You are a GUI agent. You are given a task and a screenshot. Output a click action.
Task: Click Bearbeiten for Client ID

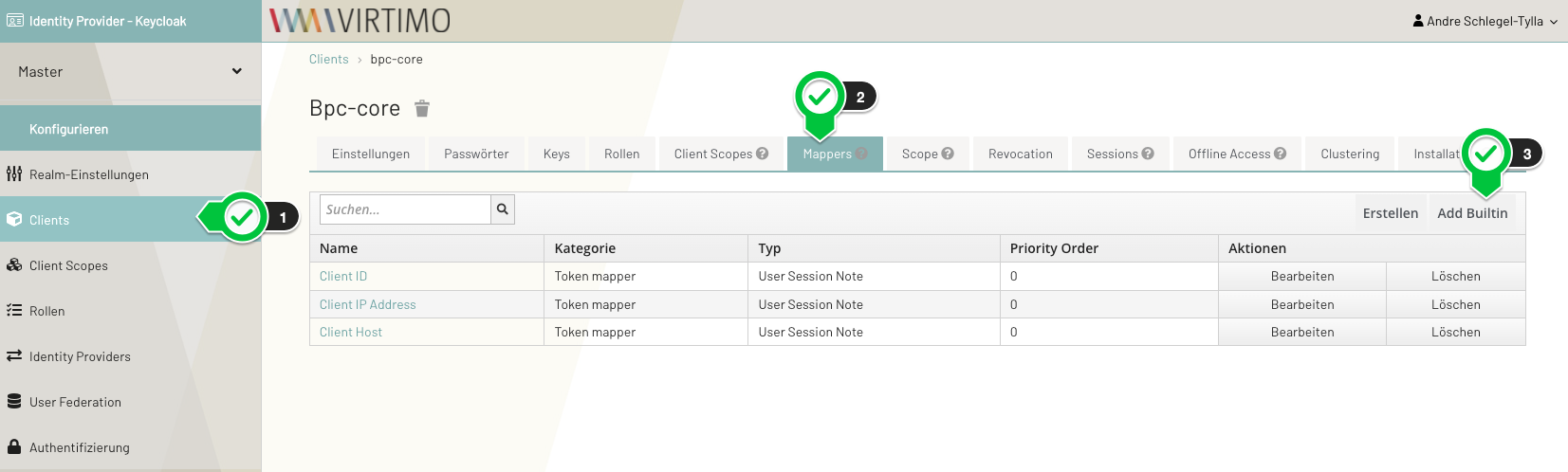coord(1302,277)
